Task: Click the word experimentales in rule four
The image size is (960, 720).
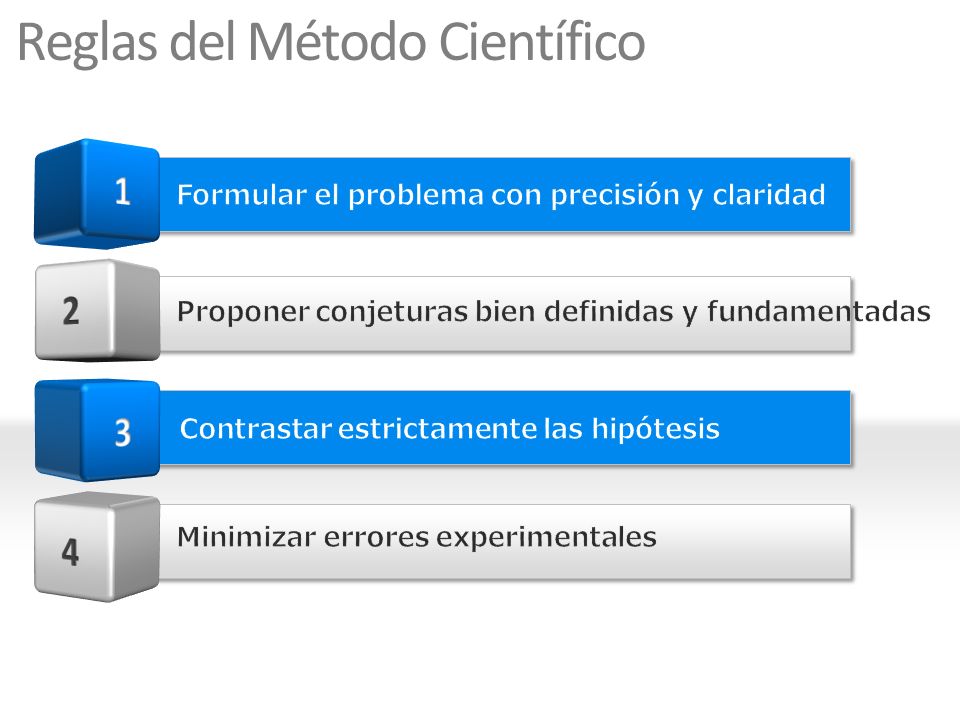Action: [x=546, y=538]
